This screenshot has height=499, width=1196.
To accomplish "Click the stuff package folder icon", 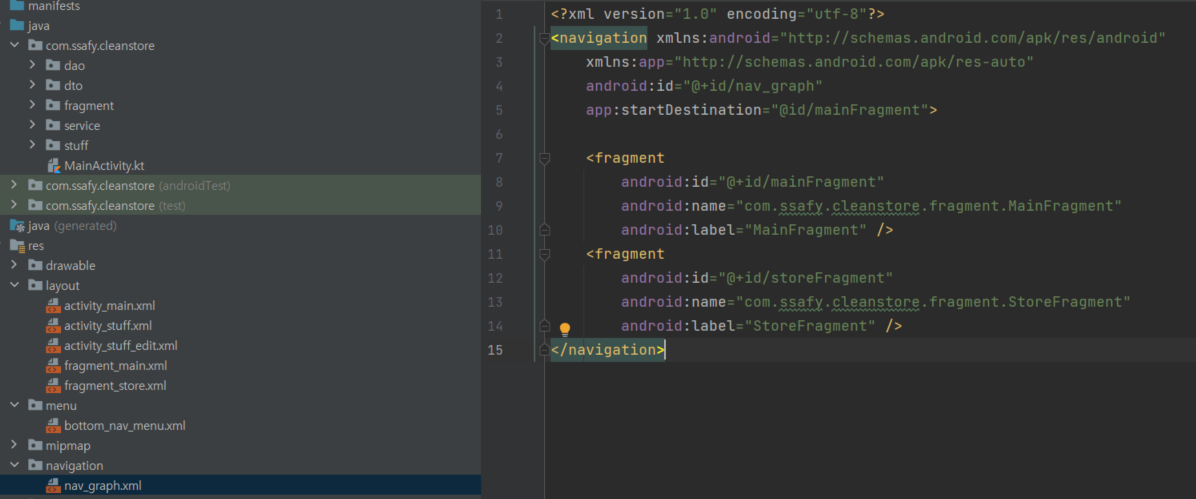I will [53, 145].
